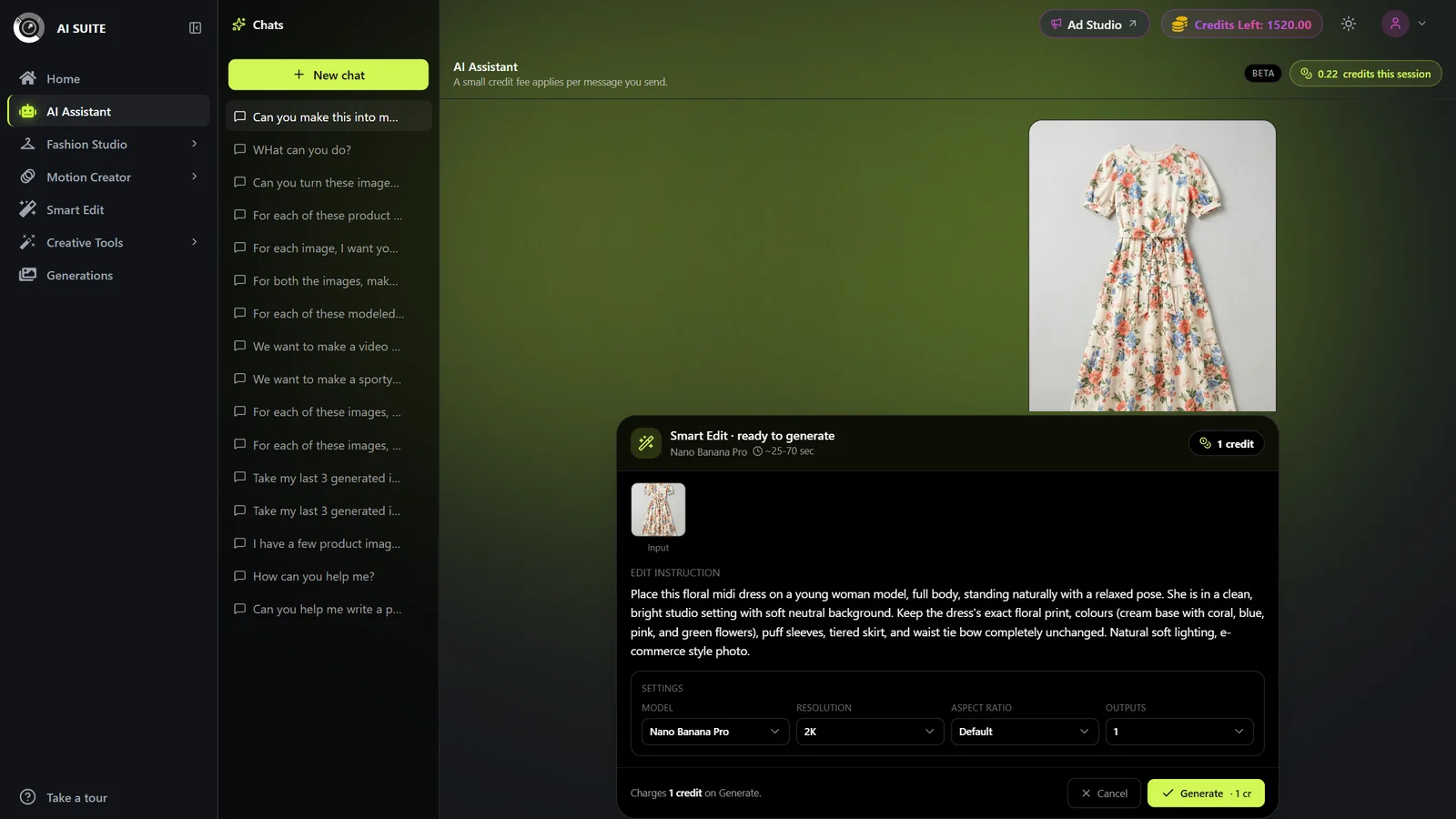Viewport: 1456px width, 819px height.
Task: Open 'Can you help me write a p...' chat
Action: (x=329, y=609)
